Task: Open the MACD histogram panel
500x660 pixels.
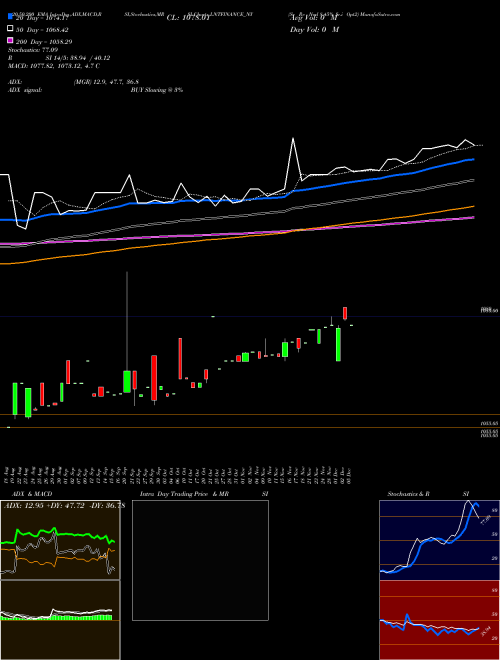Action: click(60, 620)
